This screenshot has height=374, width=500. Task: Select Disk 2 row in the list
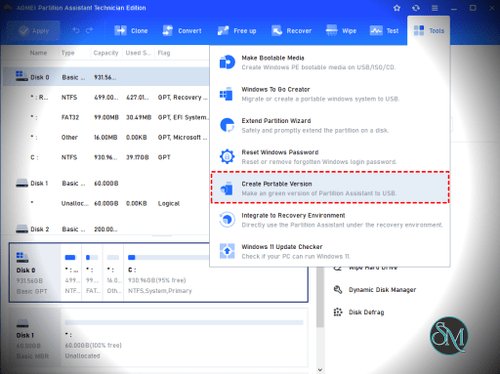[x=106, y=229]
